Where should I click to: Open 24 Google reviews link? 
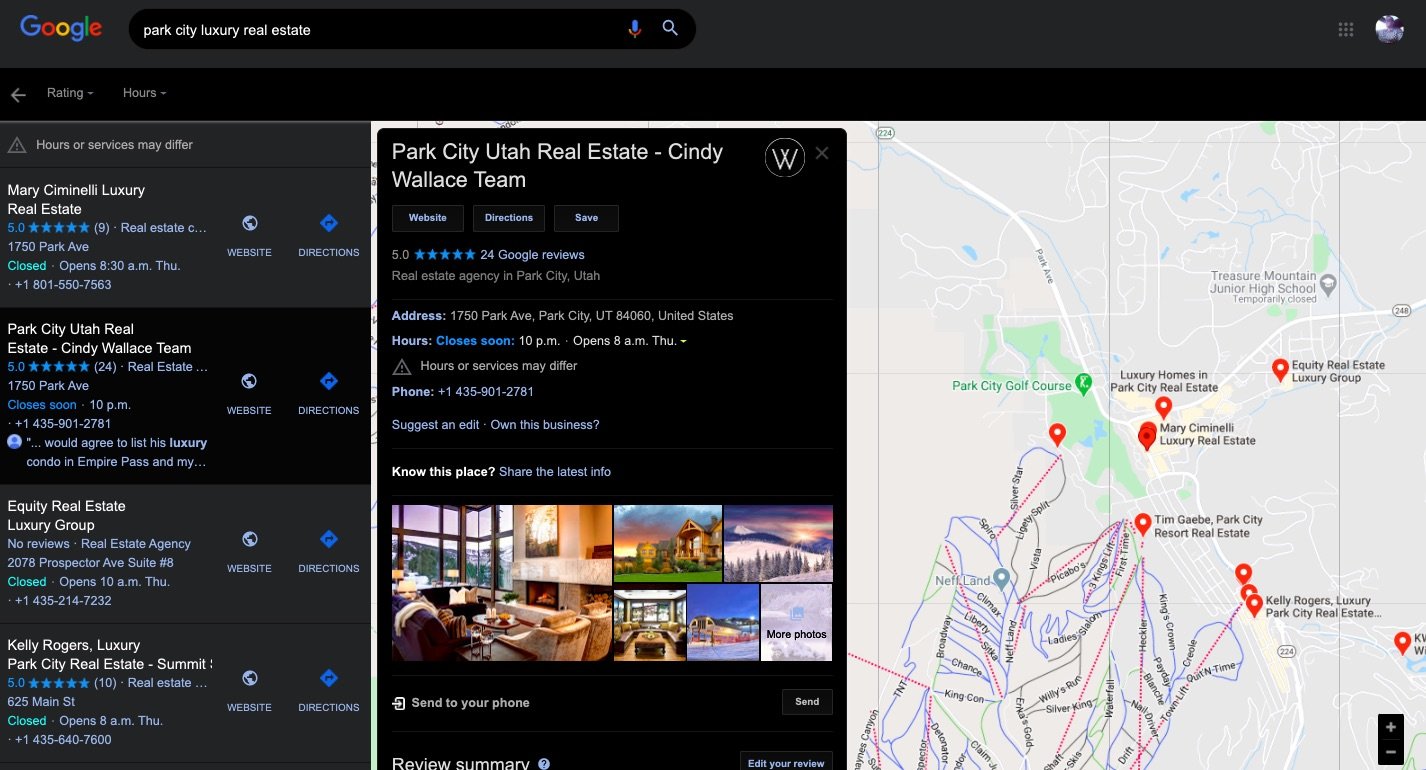point(532,255)
